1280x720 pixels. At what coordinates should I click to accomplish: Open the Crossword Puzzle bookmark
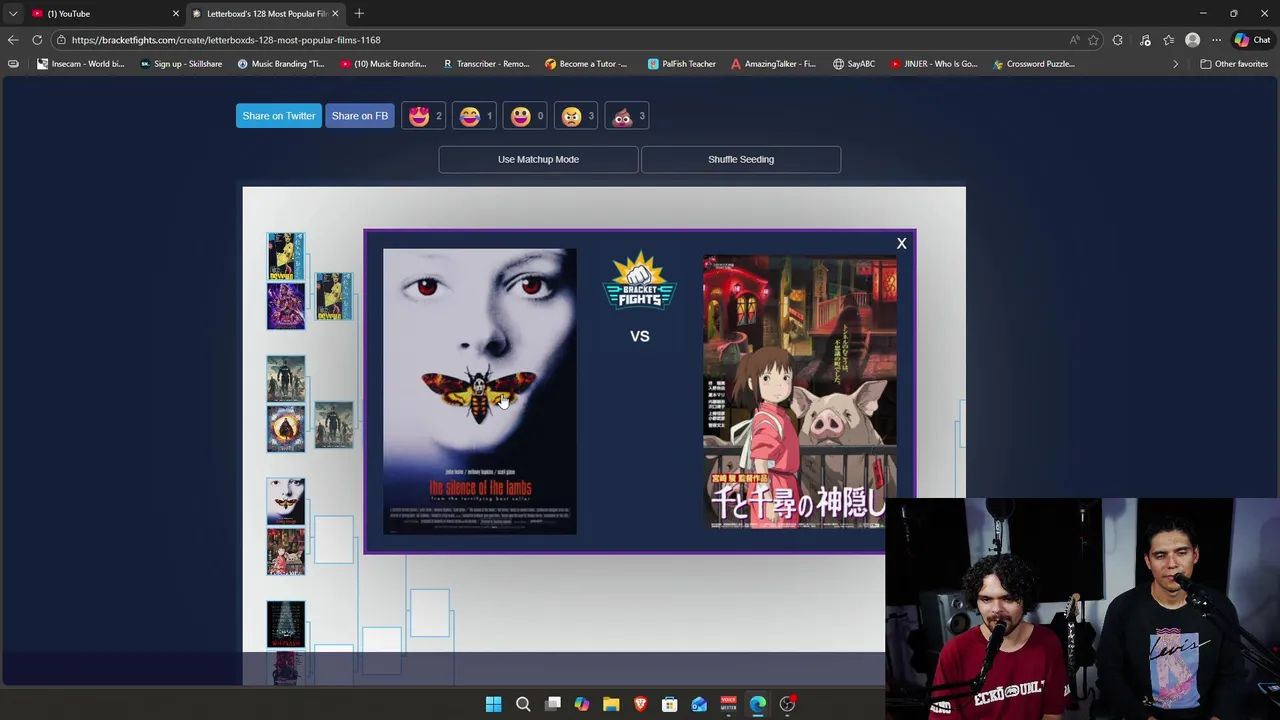pos(1034,64)
